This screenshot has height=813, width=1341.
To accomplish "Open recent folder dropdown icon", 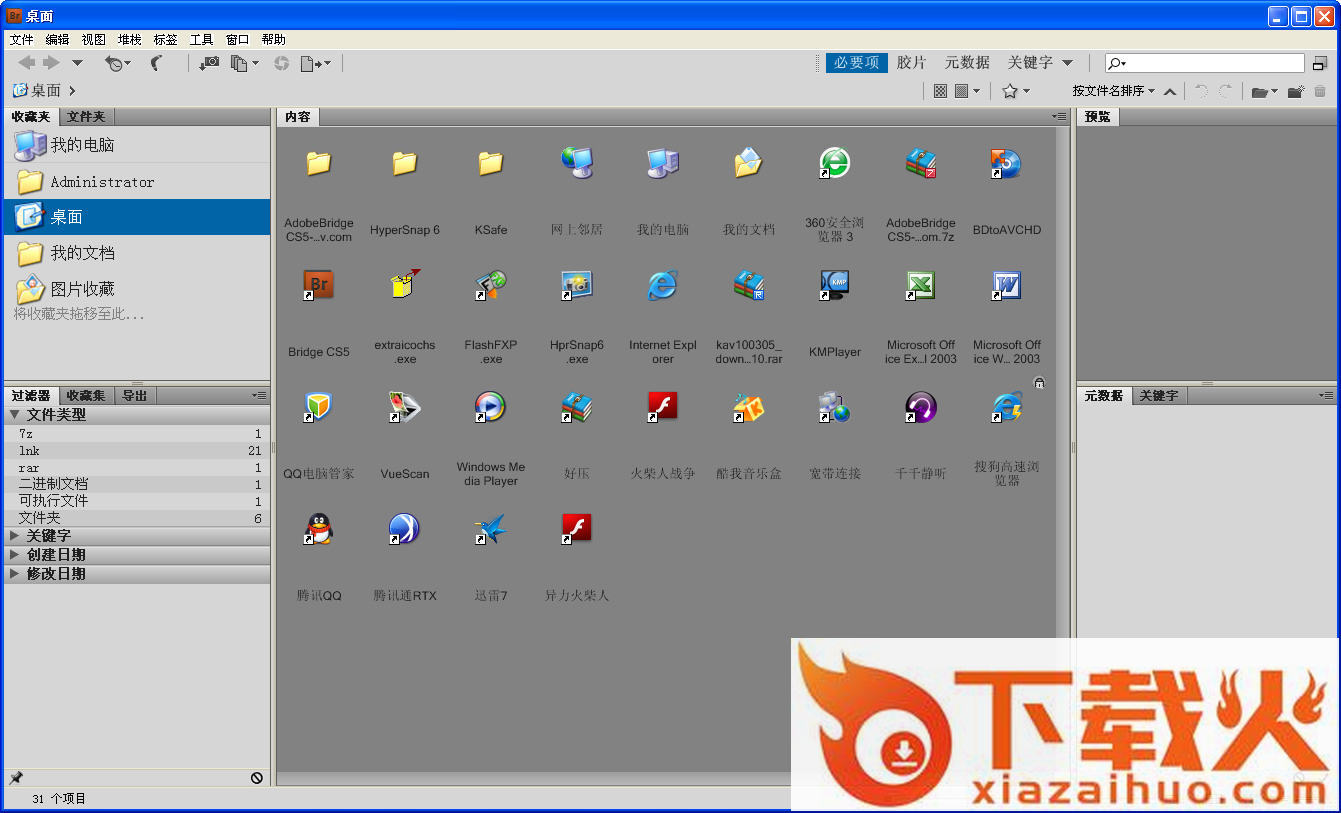I will (x=1264, y=92).
